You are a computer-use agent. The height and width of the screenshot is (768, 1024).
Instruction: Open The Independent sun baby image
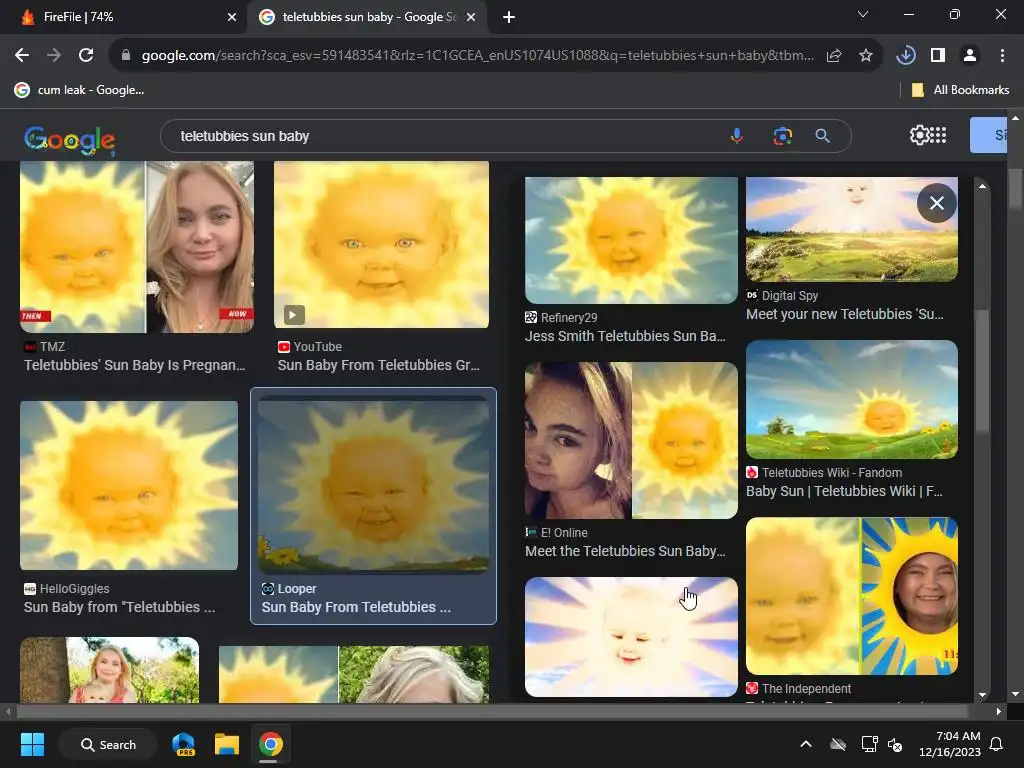coord(852,596)
